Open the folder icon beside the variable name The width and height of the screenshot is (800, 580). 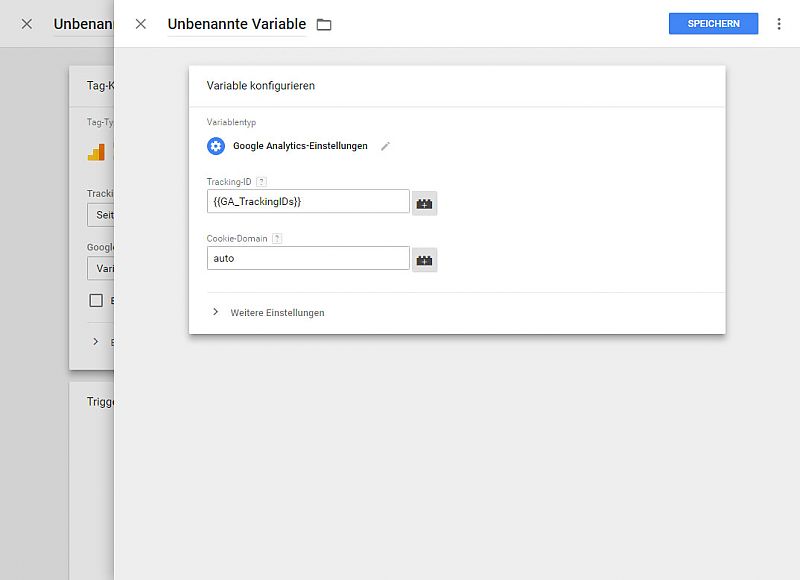(324, 24)
